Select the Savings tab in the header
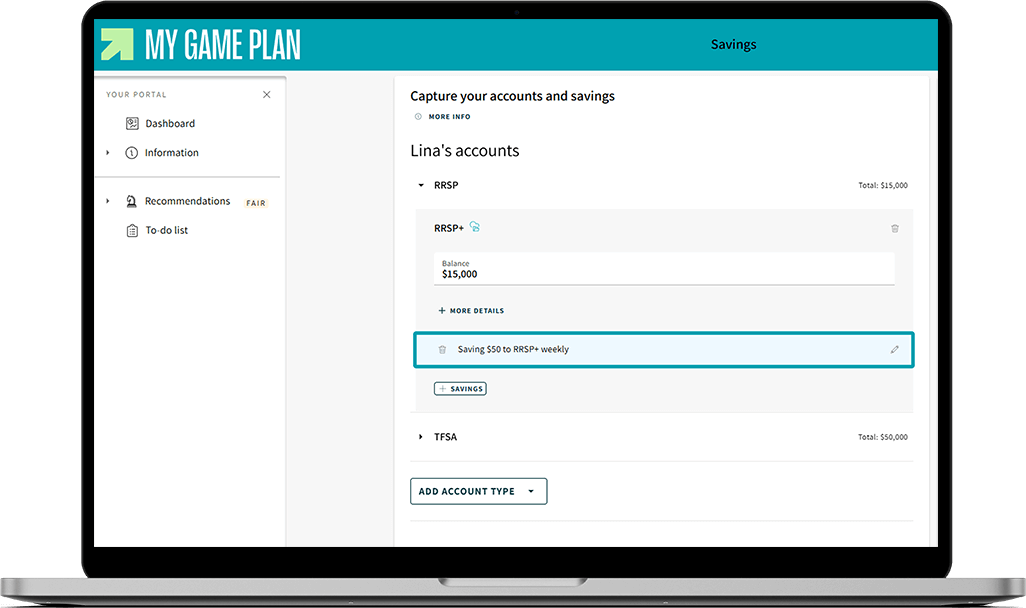 click(x=733, y=44)
